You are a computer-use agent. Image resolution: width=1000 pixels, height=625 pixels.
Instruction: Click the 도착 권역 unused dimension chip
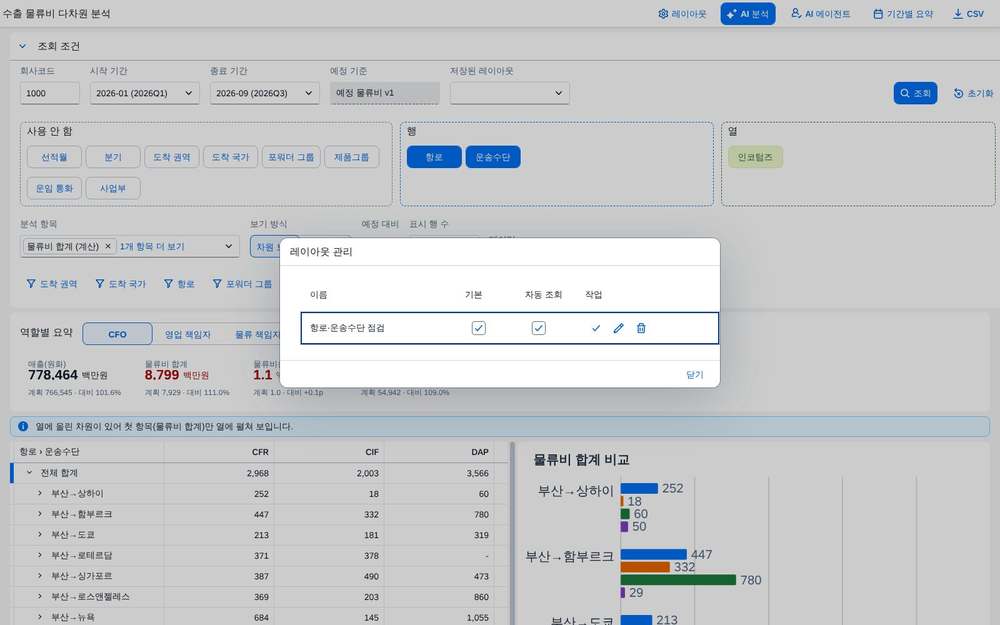(172, 157)
